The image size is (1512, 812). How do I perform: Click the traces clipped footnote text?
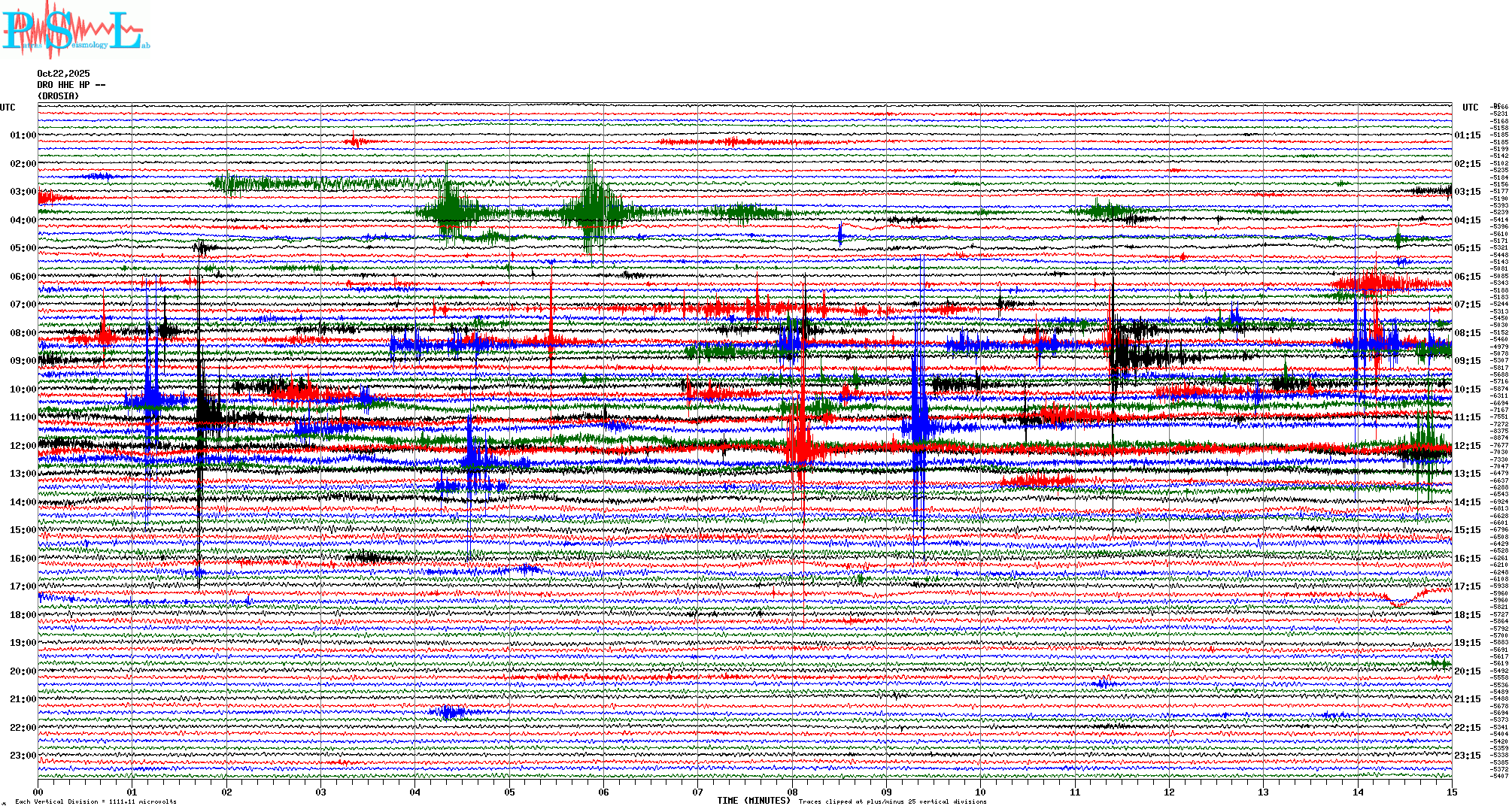[892, 801]
